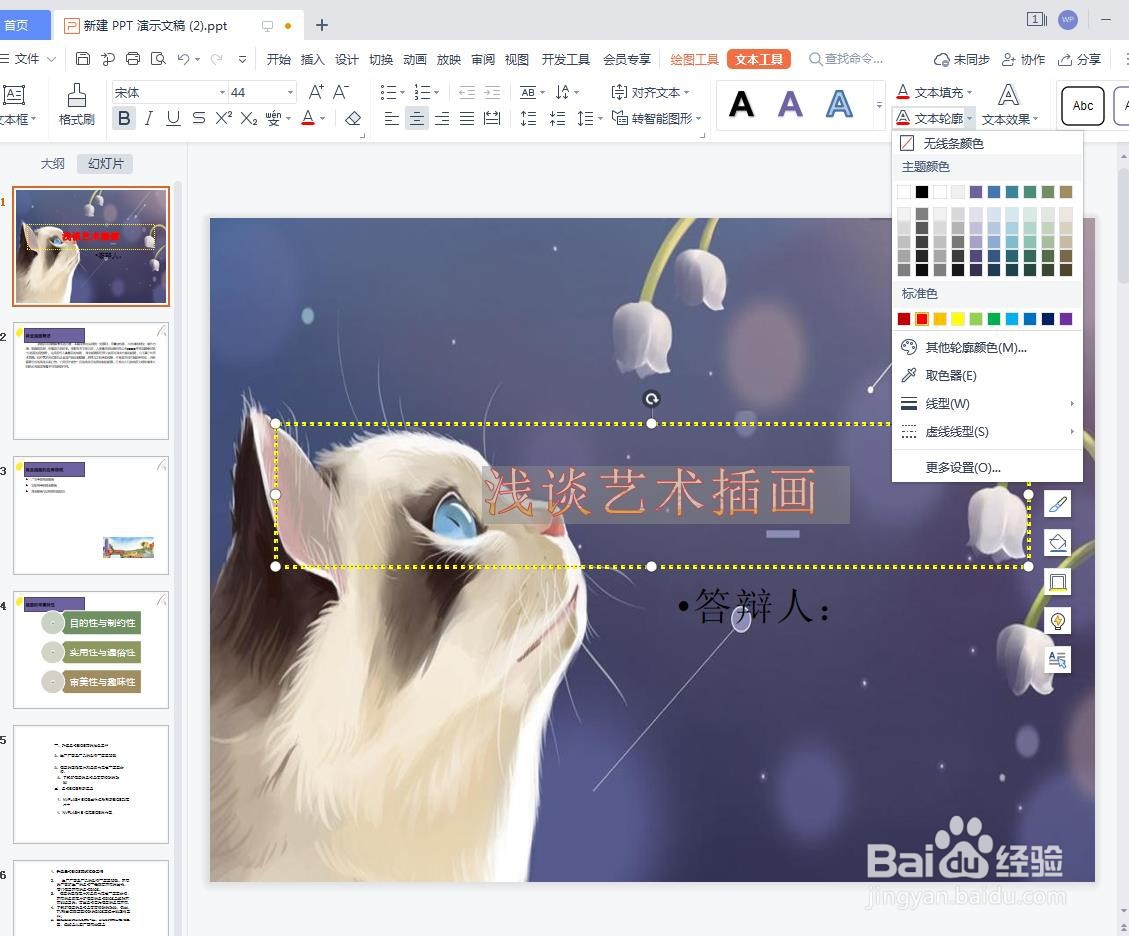Click the clear formatting eraser icon
The image size is (1129, 936).
[x=353, y=118]
